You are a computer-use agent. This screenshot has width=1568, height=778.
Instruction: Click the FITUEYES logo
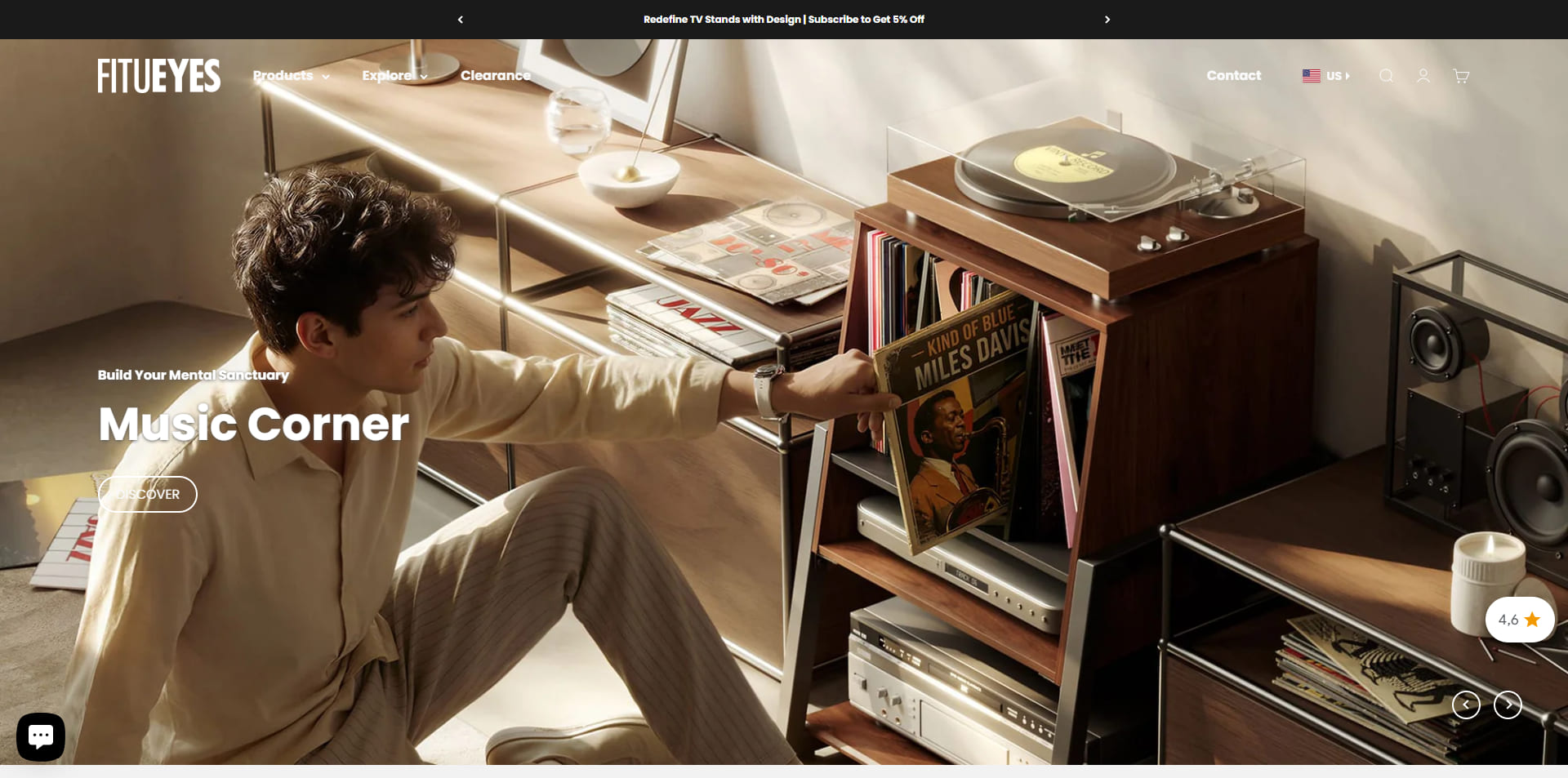[159, 76]
